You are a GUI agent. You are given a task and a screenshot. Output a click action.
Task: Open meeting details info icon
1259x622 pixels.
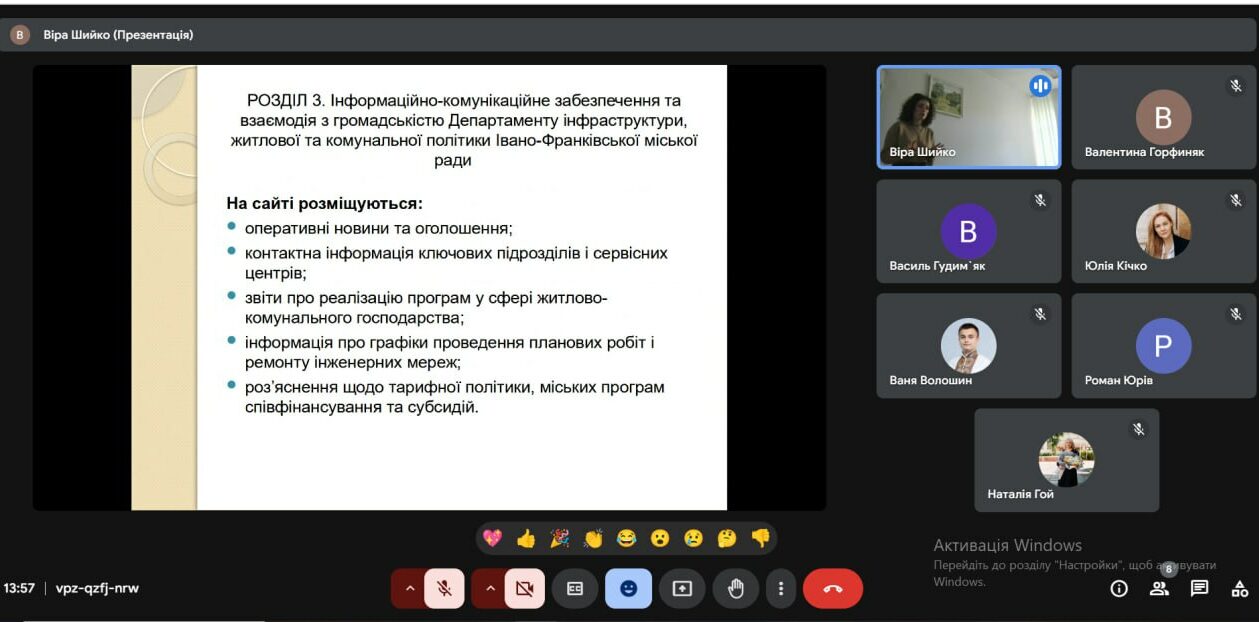pos(1119,589)
